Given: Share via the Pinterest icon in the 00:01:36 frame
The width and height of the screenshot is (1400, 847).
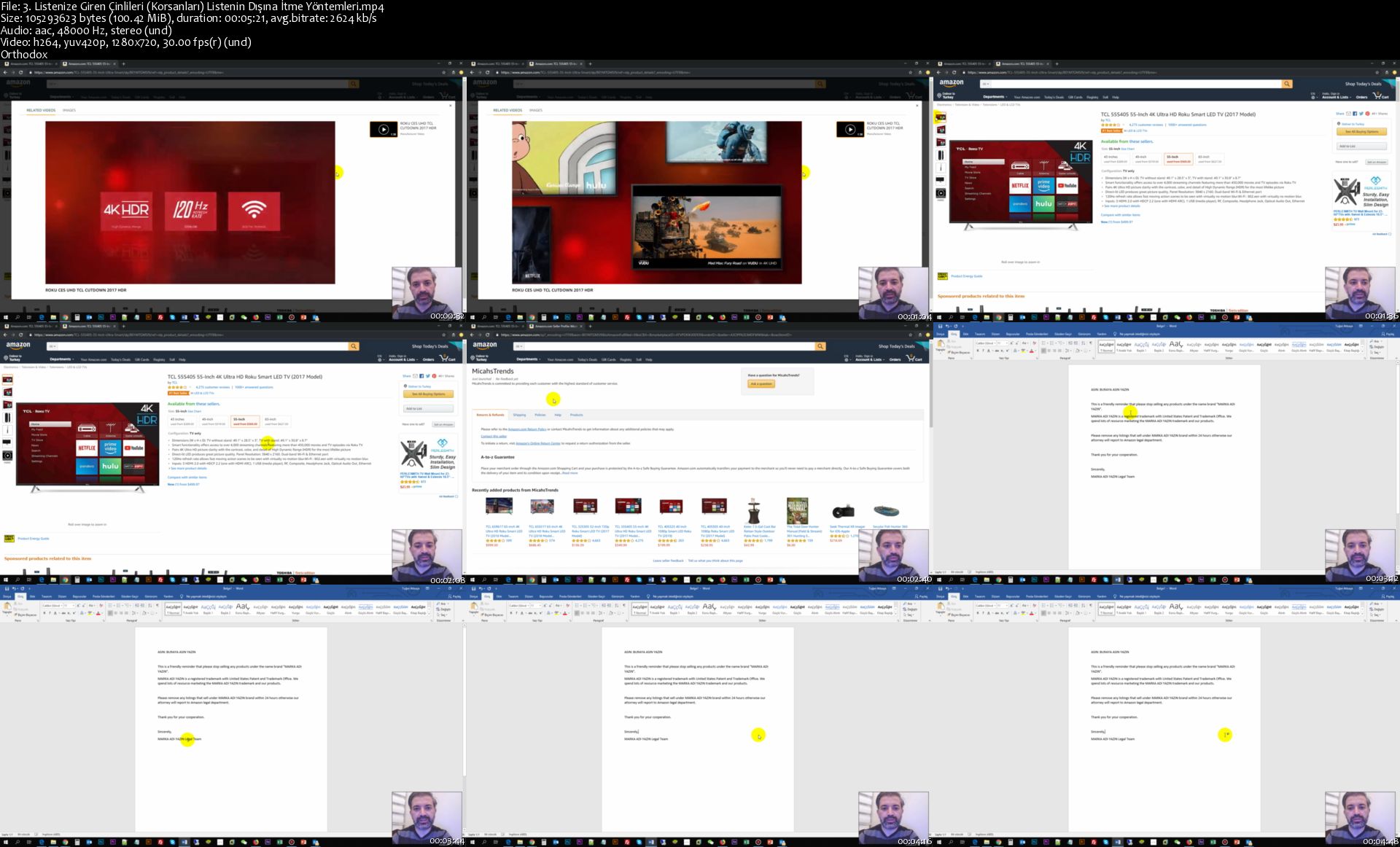Looking at the screenshot, I should pyautogui.click(x=1367, y=114).
